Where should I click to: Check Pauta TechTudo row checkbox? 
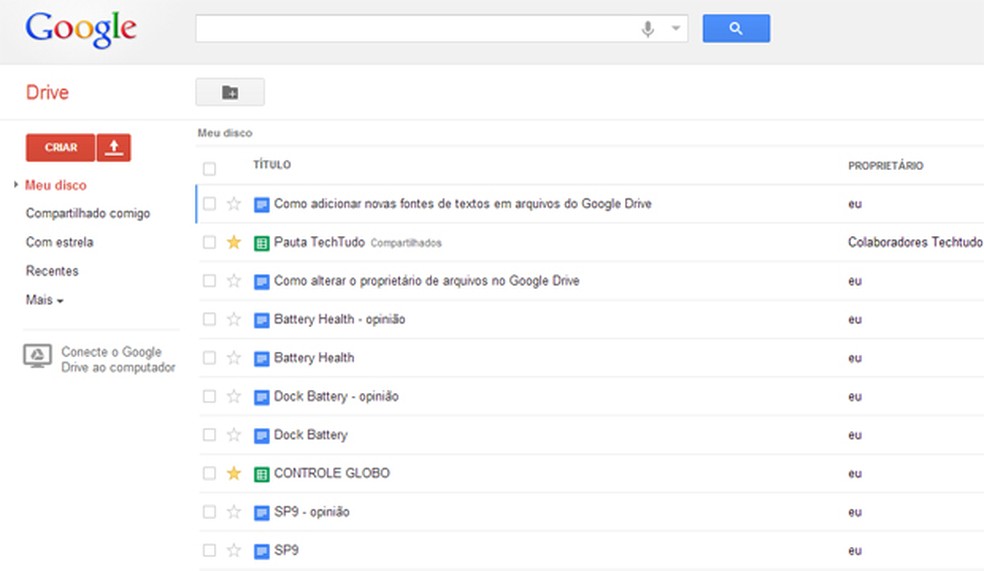(x=209, y=242)
